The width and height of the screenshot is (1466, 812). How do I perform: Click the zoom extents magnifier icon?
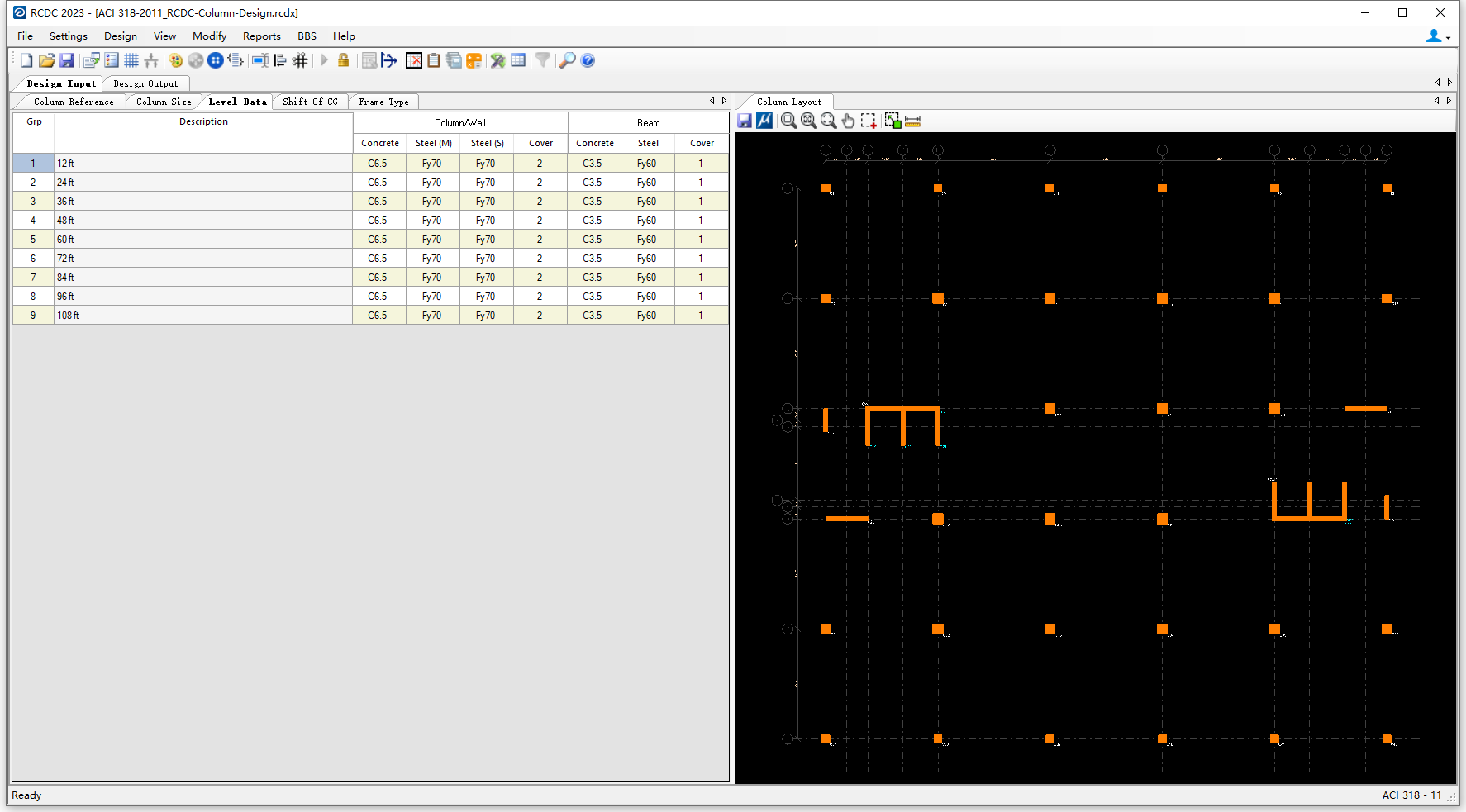809,121
